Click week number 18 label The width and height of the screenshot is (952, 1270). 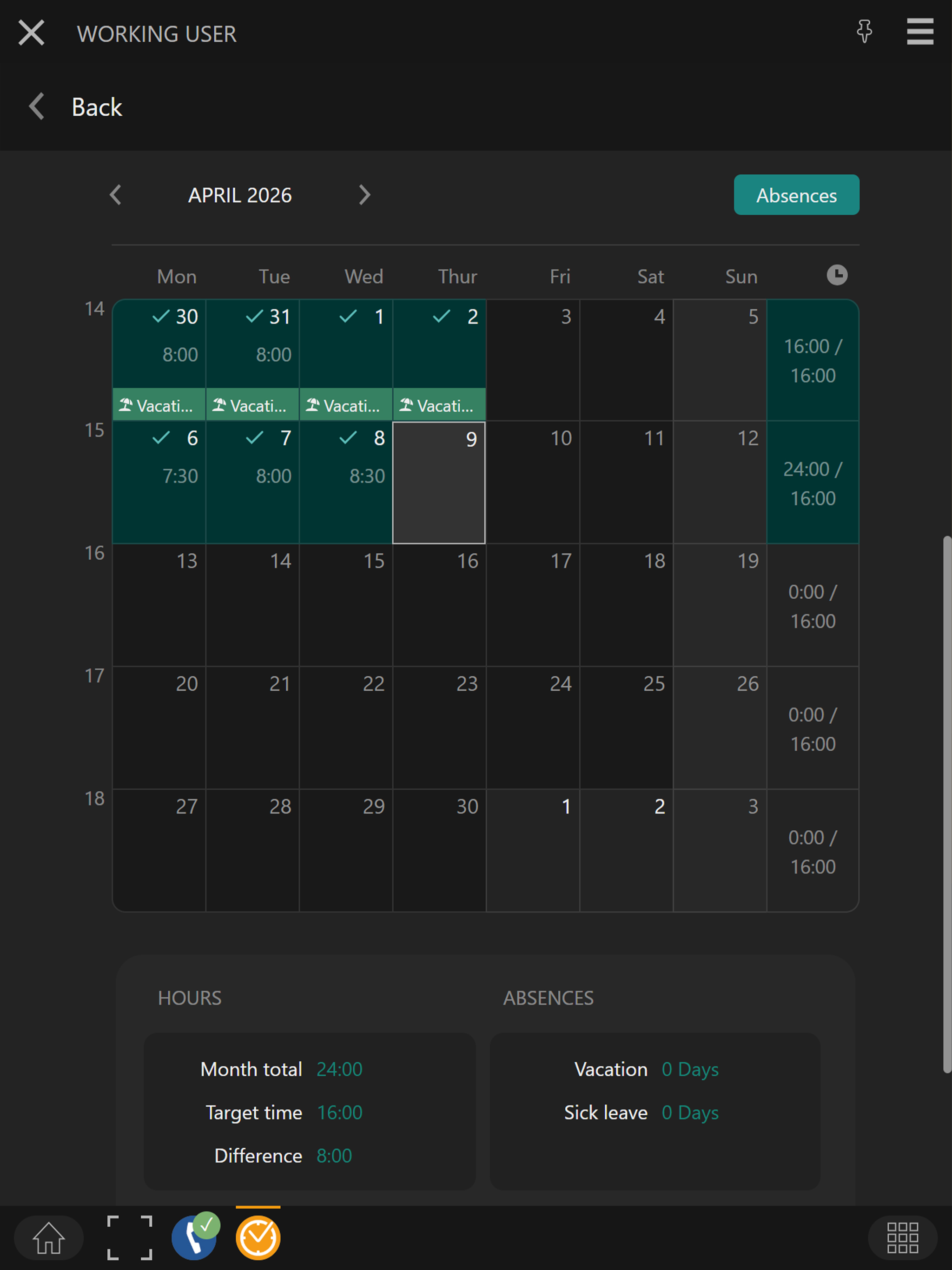coord(95,799)
